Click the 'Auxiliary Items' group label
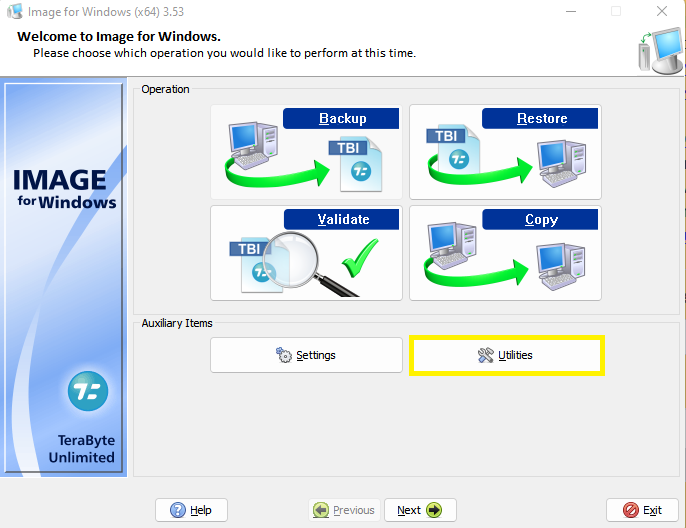686x528 pixels. pos(177,323)
